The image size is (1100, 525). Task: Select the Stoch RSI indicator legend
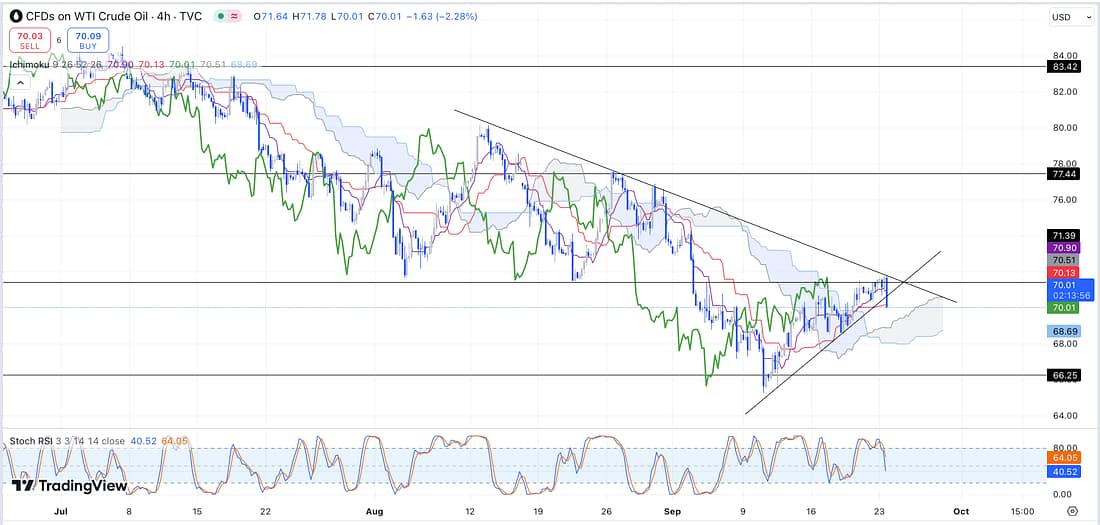pyautogui.click(x=34, y=441)
